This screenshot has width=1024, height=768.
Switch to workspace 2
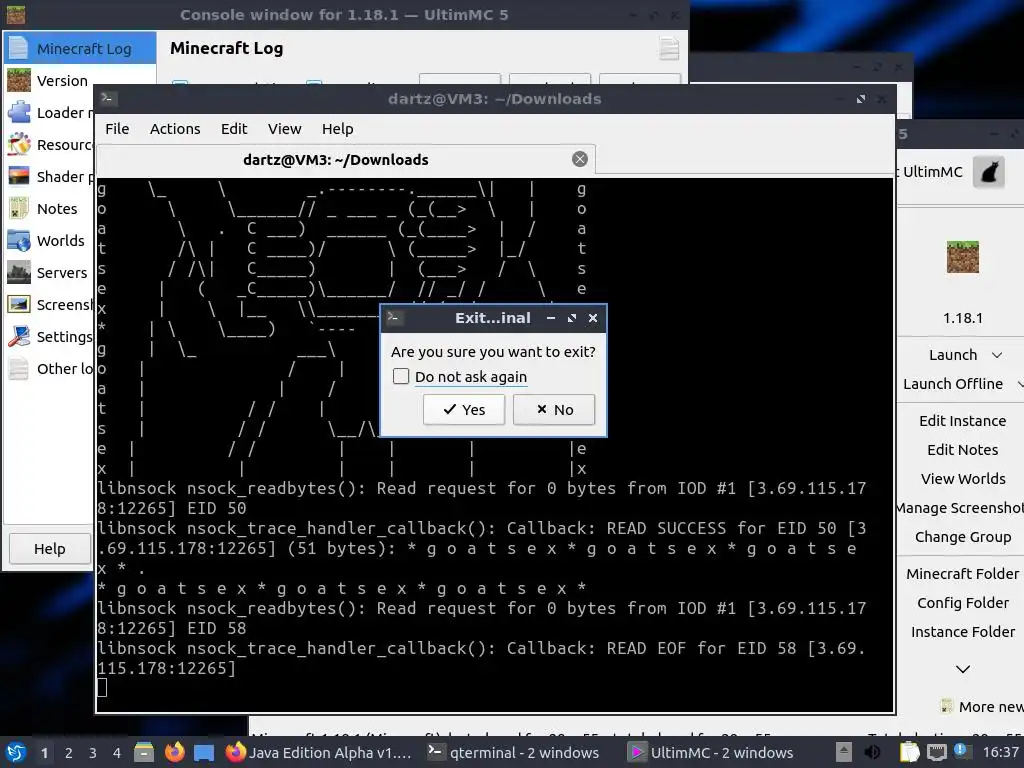69,753
